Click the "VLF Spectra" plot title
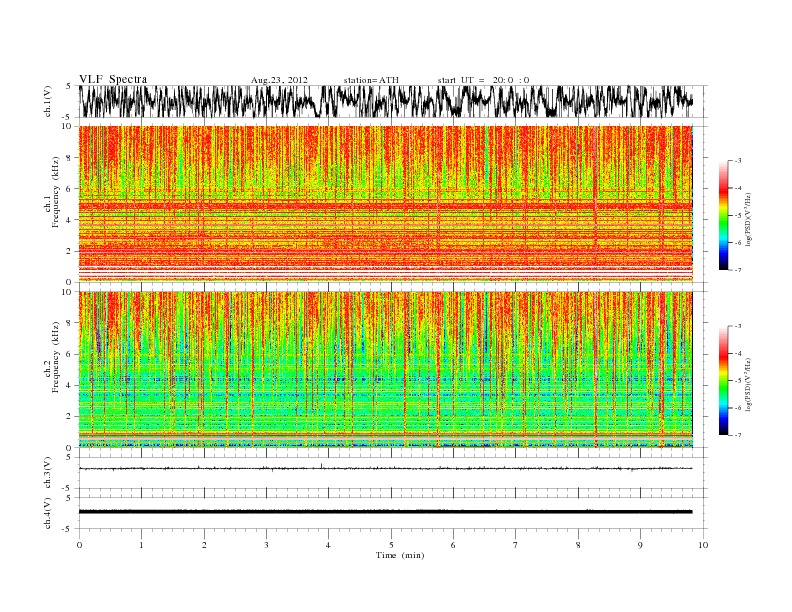 [x=113, y=79]
